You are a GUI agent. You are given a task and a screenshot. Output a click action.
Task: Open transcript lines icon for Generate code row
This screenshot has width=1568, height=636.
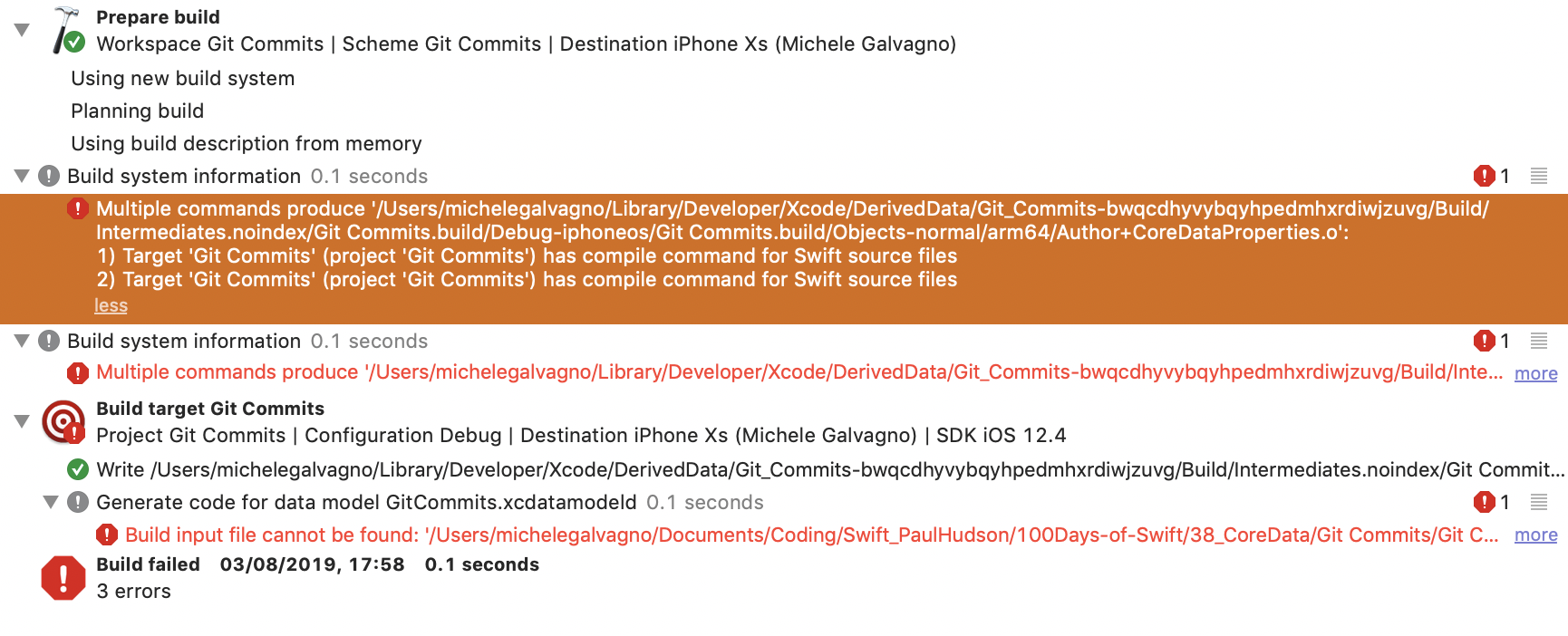(x=1539, y=502)
